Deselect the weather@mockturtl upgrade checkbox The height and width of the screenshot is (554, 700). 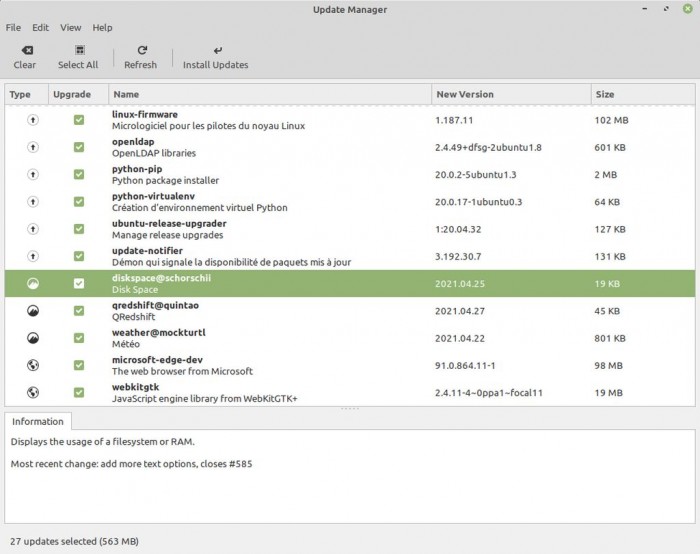[79, 338]
